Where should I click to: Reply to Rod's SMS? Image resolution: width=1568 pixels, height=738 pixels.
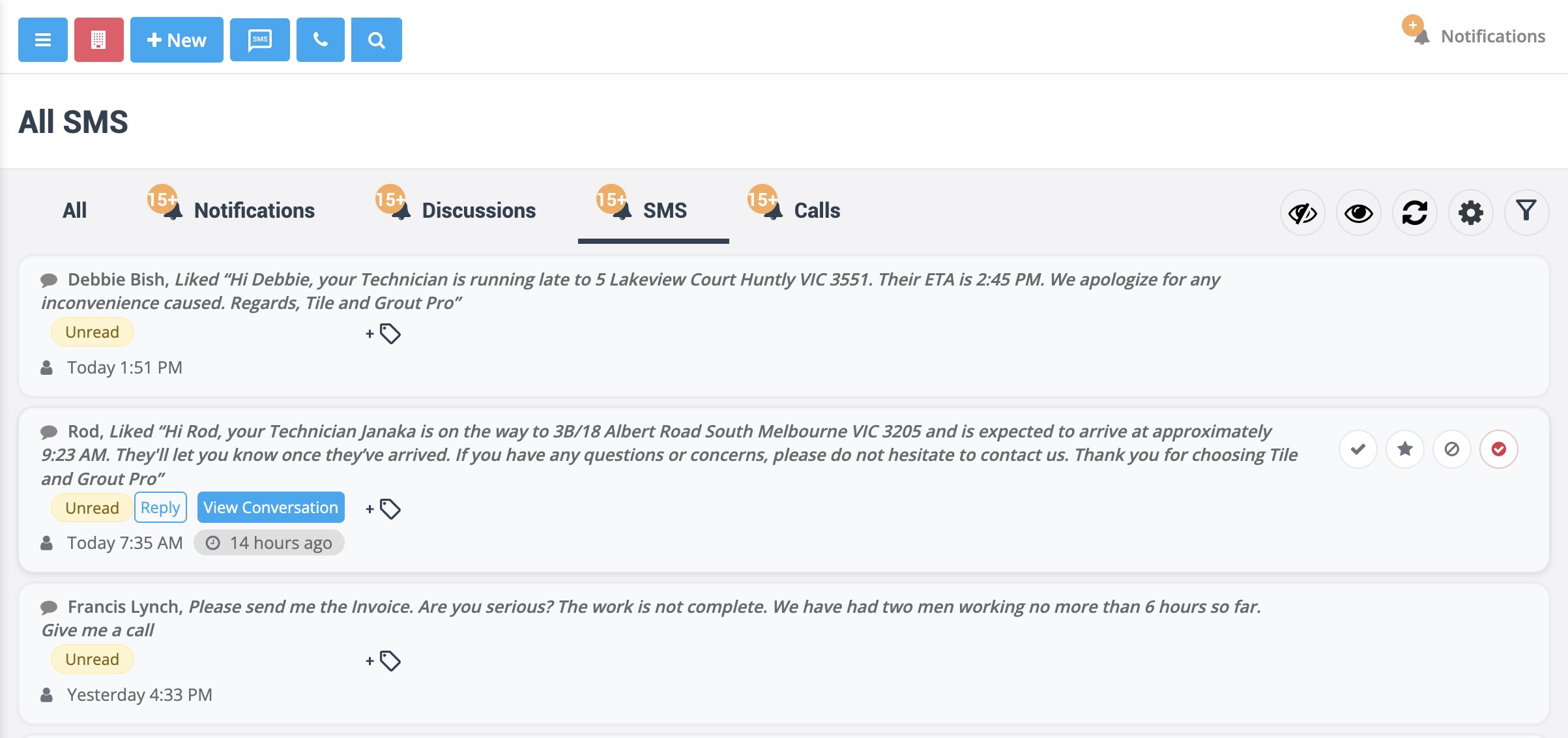[160, 507]
